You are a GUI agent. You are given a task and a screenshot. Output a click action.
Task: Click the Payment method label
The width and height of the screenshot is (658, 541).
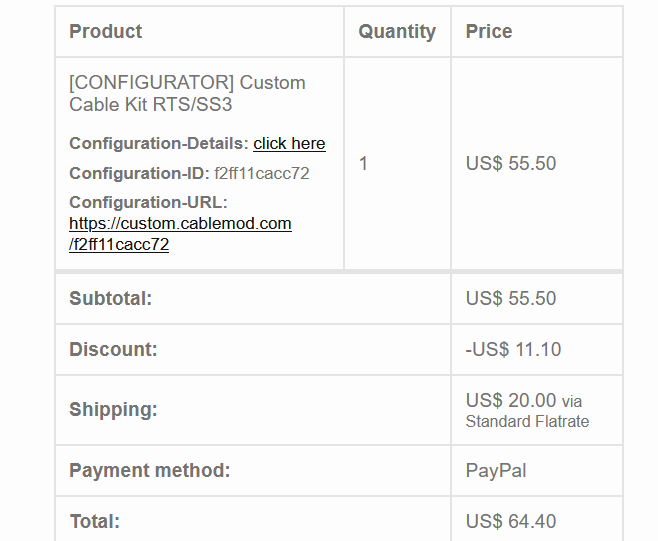150,470
